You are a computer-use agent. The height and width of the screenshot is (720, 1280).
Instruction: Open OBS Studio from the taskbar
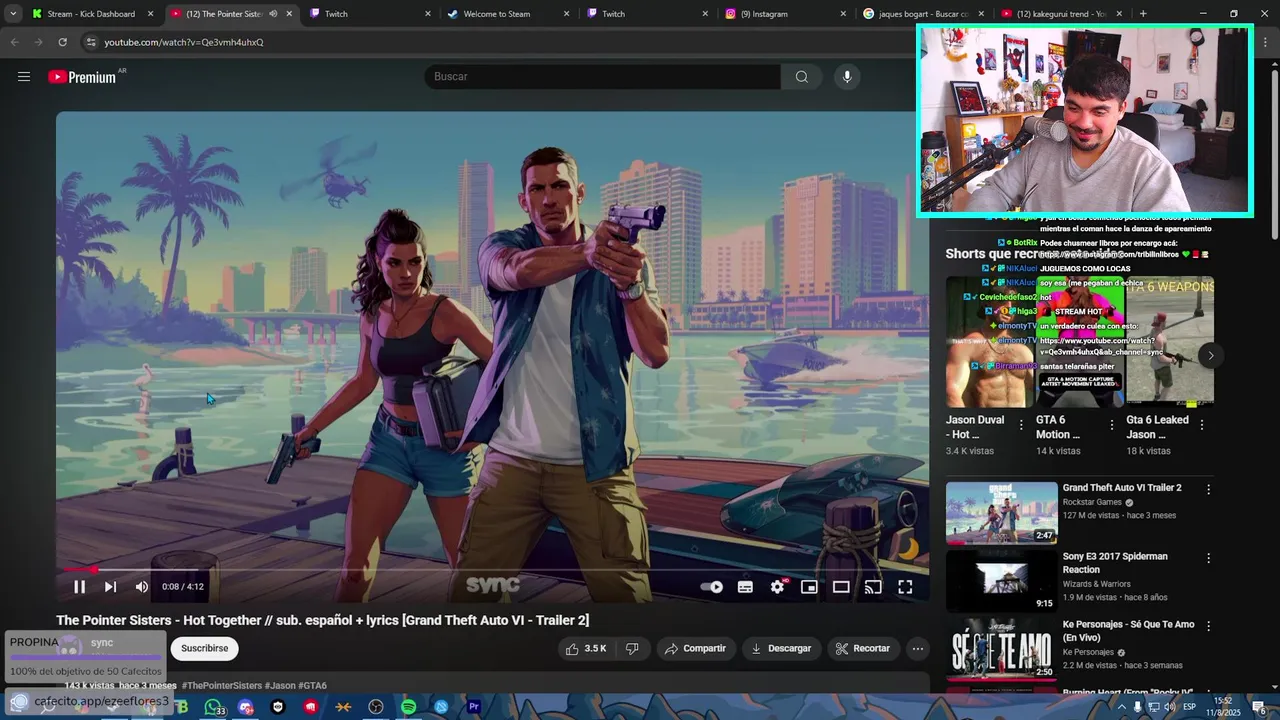[376, 707]
